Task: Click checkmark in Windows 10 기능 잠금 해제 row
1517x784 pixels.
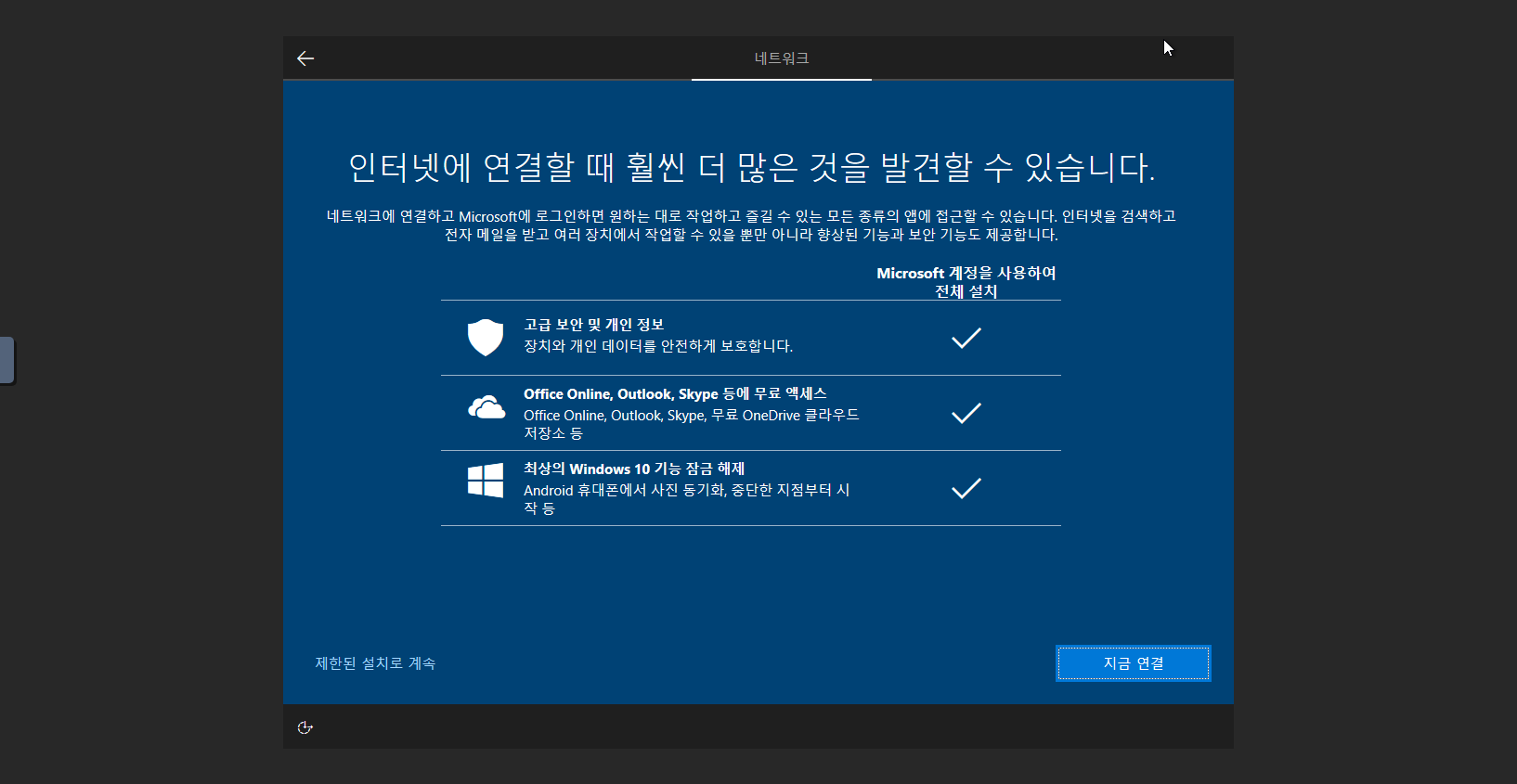Action: click(x=966, y=488)
